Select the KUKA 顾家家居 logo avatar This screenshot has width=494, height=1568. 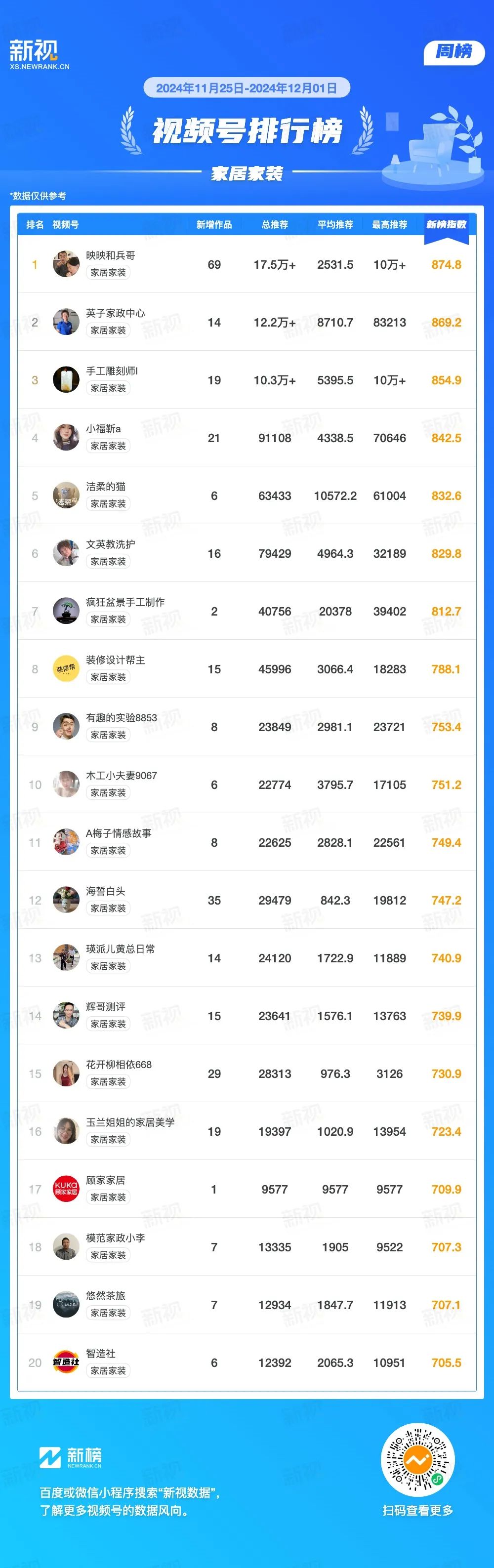(66, 1189)
